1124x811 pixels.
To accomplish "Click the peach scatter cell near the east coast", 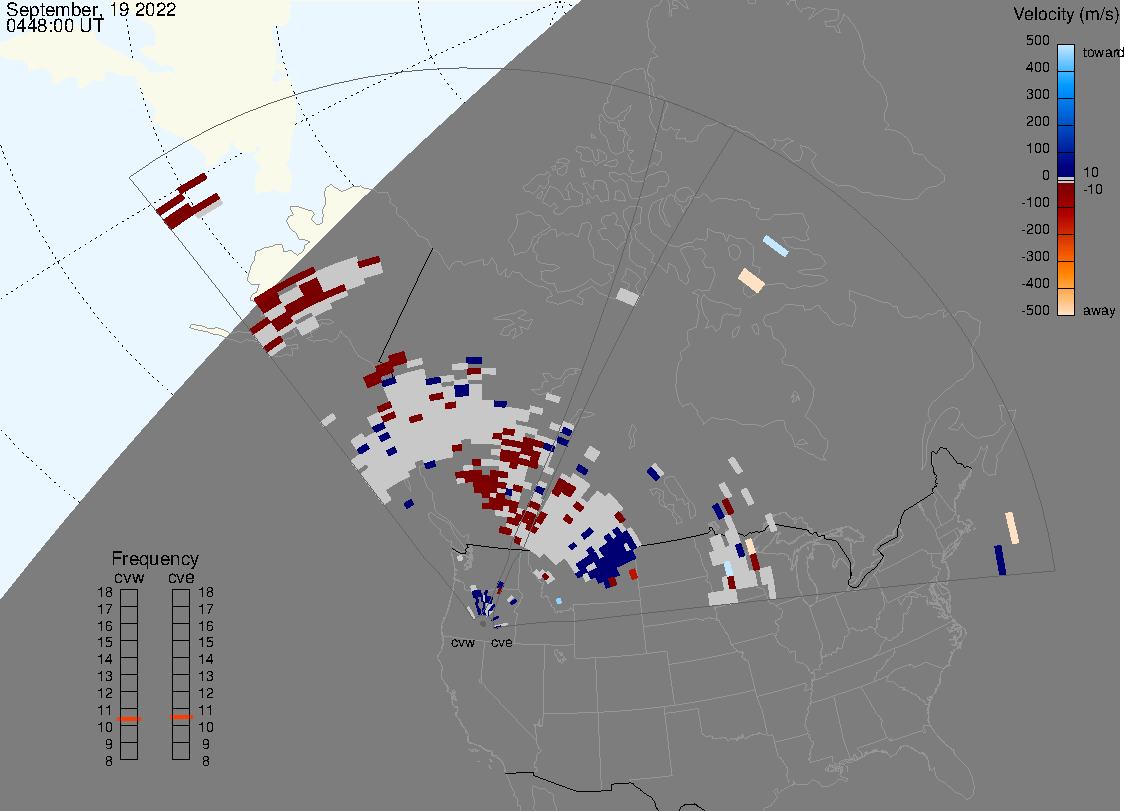I will pyautogui.click(x=1012, y=528).
